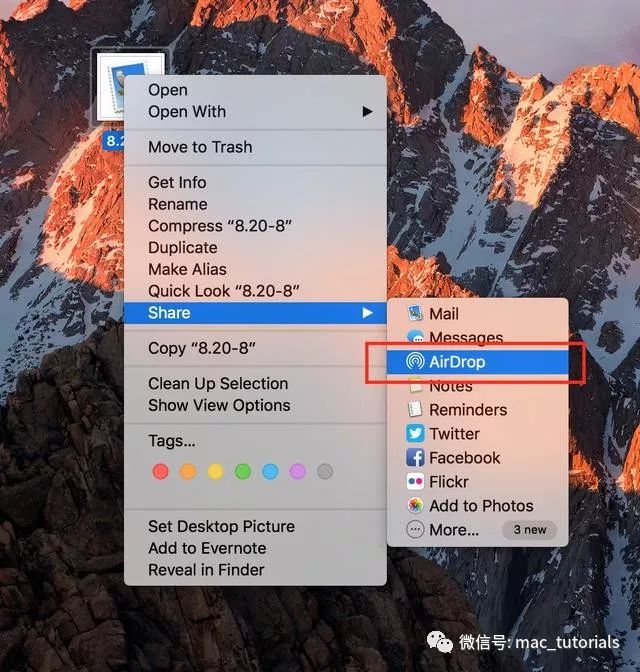Image resolution: width=640 pixels, height=672 pixels.
Task: Select the Flickr icon
Action: pyautogui.click(x=415, y=482)
